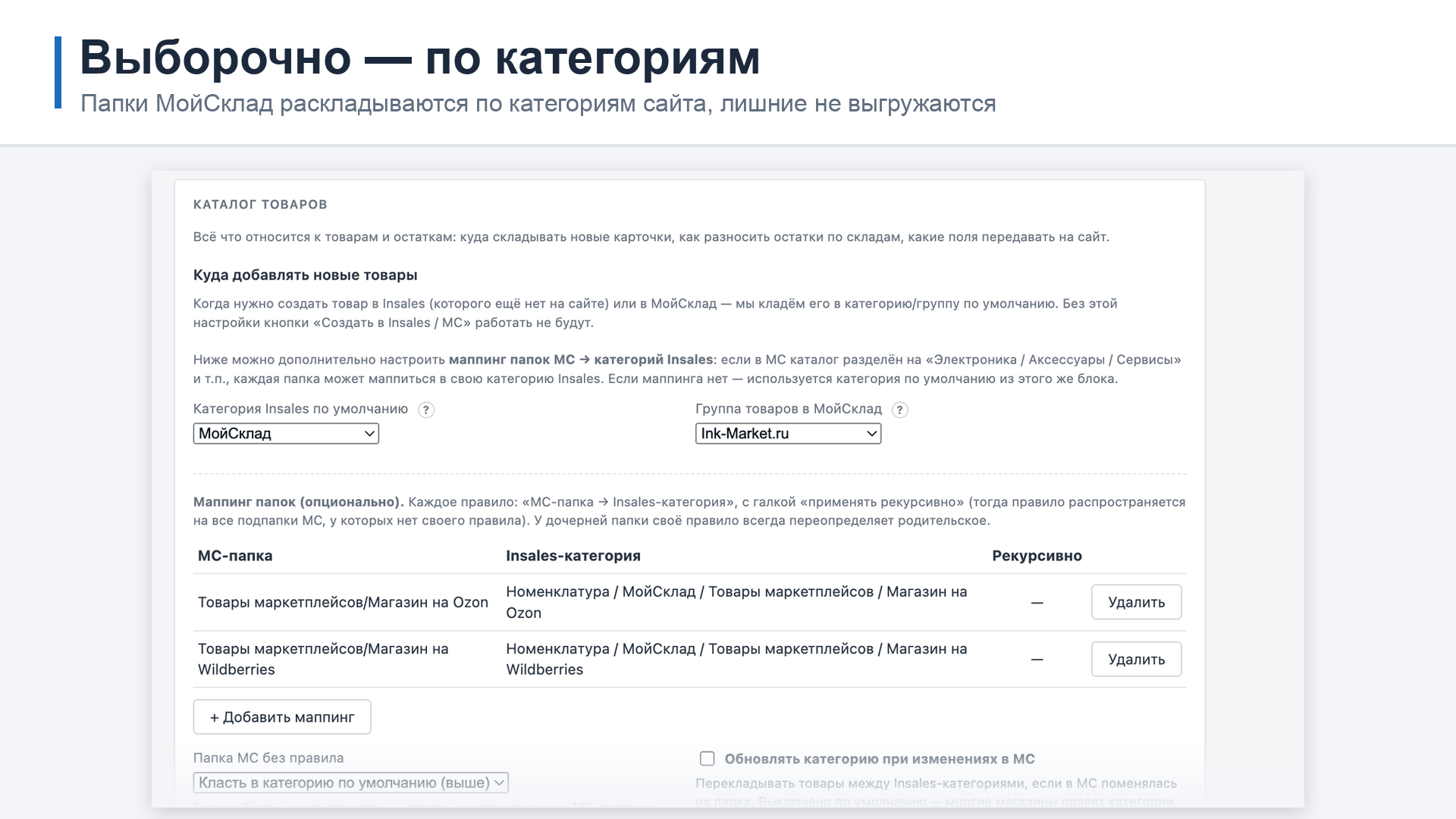Delete the Магазин на Ozon mapping
The width and height of the screenshot is (1456, 819).
tap(1136, 602)
